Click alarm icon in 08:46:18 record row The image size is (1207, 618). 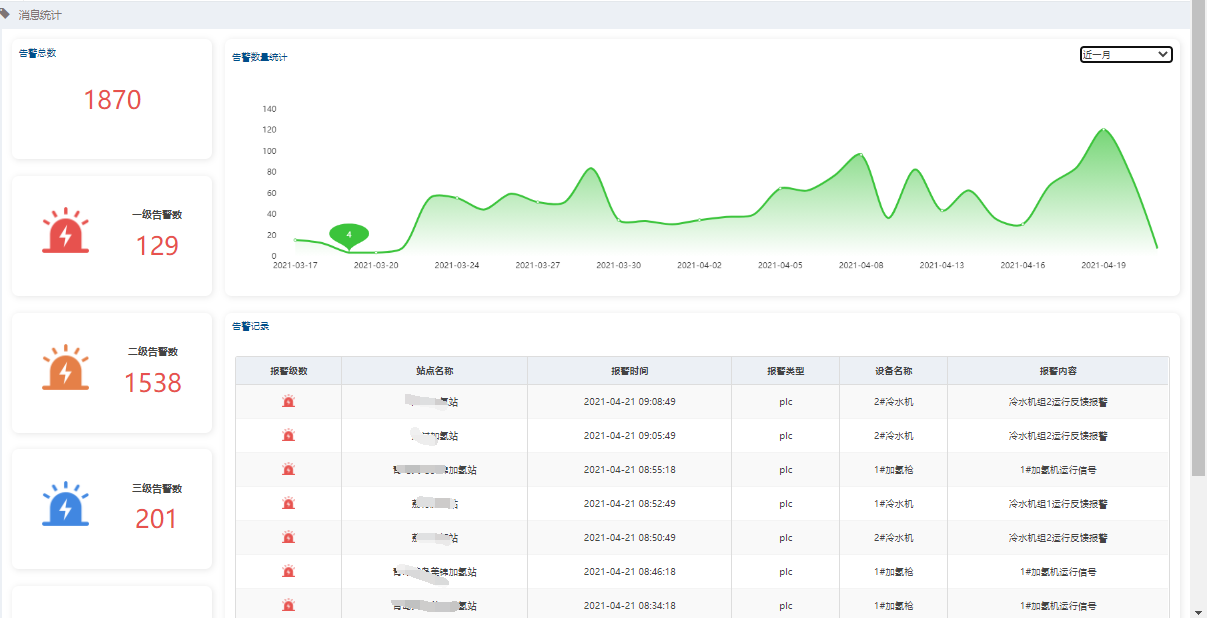(288, 572)
